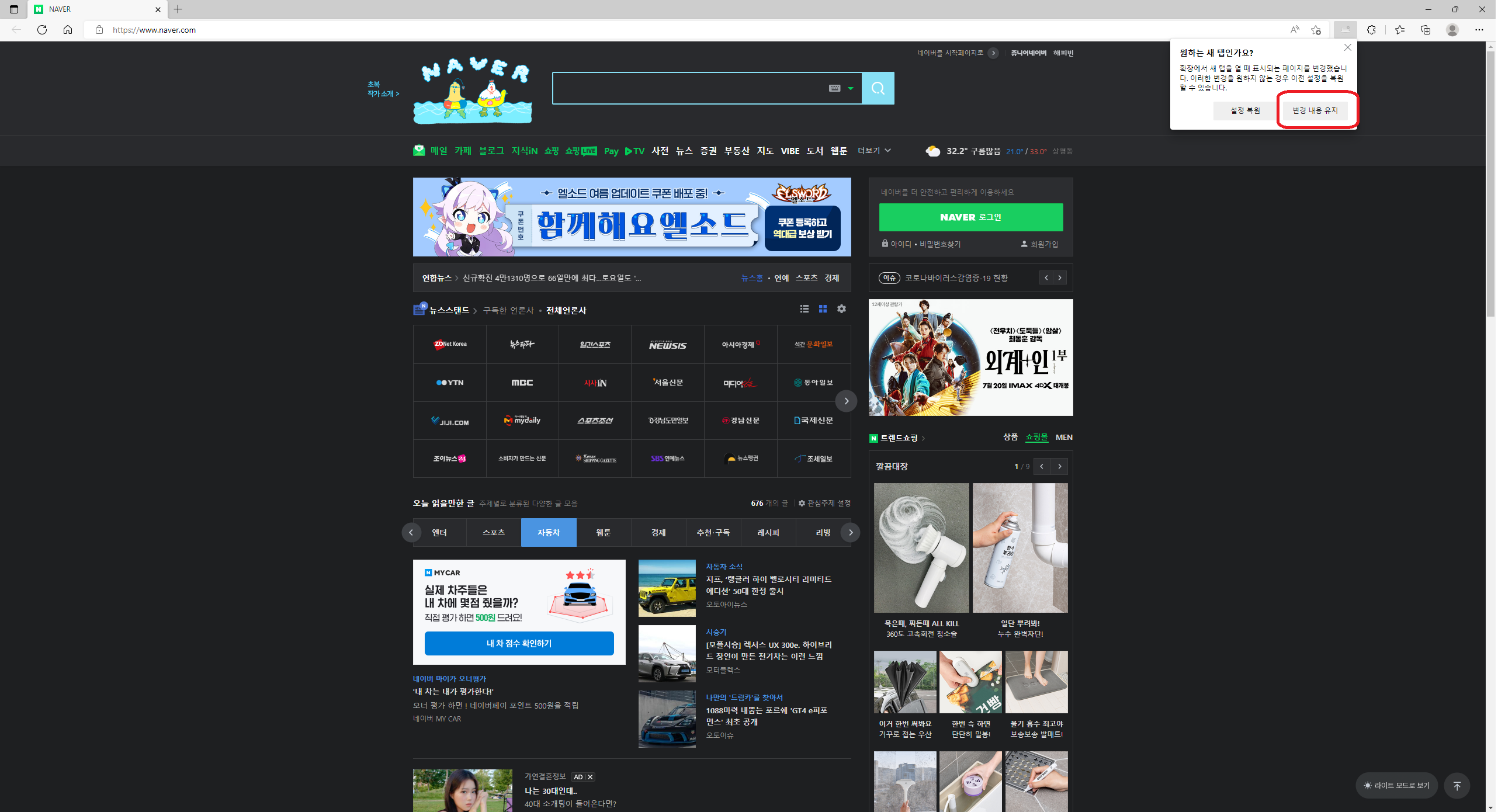The image size is (1498, 812).
Task: Select the 쇼핑몰 option in trend shopping
Action: [x=1038, y=438]
